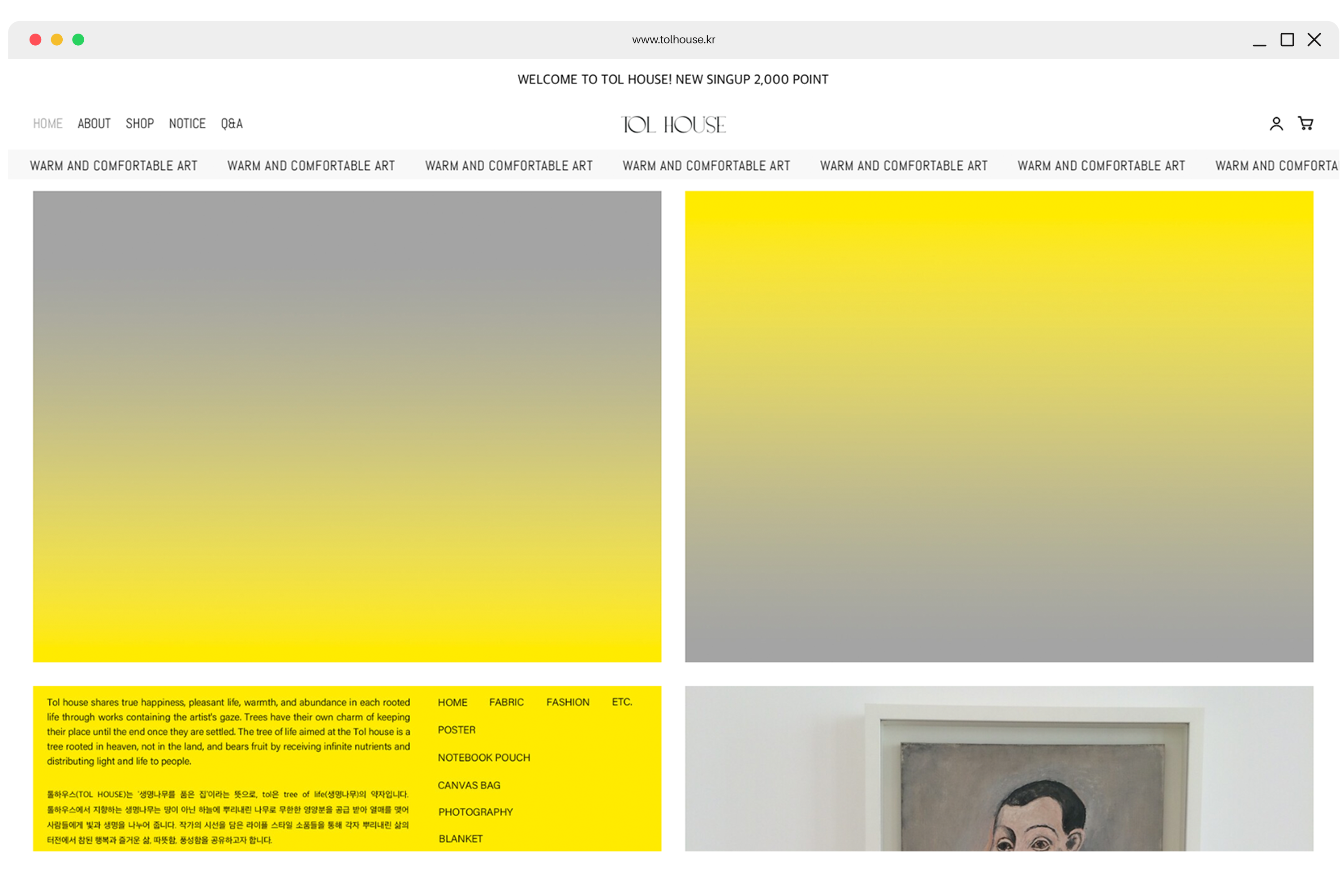Open the NOTICE page
1344x896 pixels.
coord(187,124)
